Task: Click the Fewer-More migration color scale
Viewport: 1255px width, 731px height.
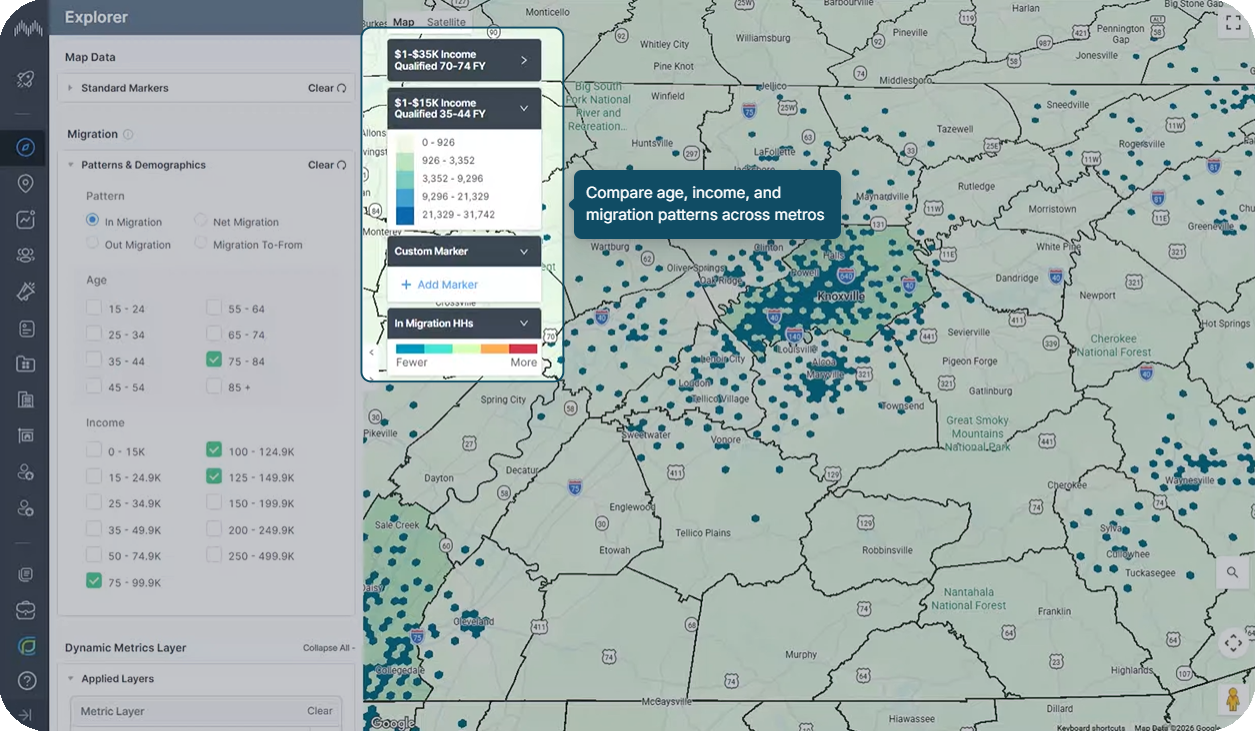Action: 466,348
